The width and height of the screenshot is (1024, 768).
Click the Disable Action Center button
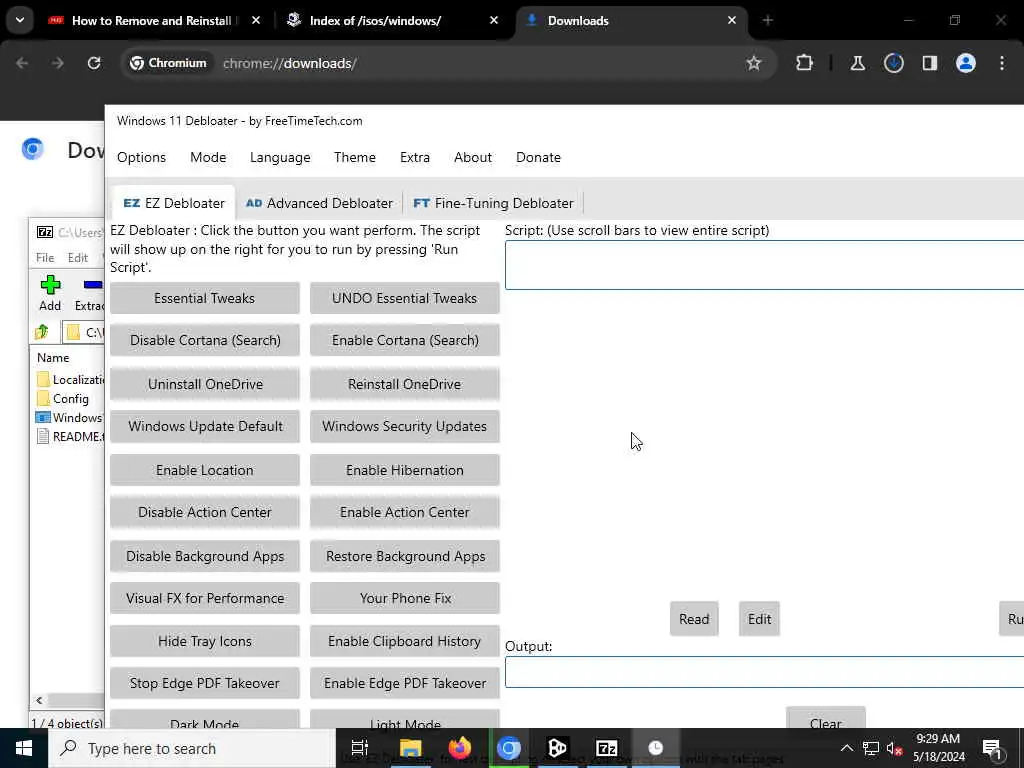coord(204,512)
